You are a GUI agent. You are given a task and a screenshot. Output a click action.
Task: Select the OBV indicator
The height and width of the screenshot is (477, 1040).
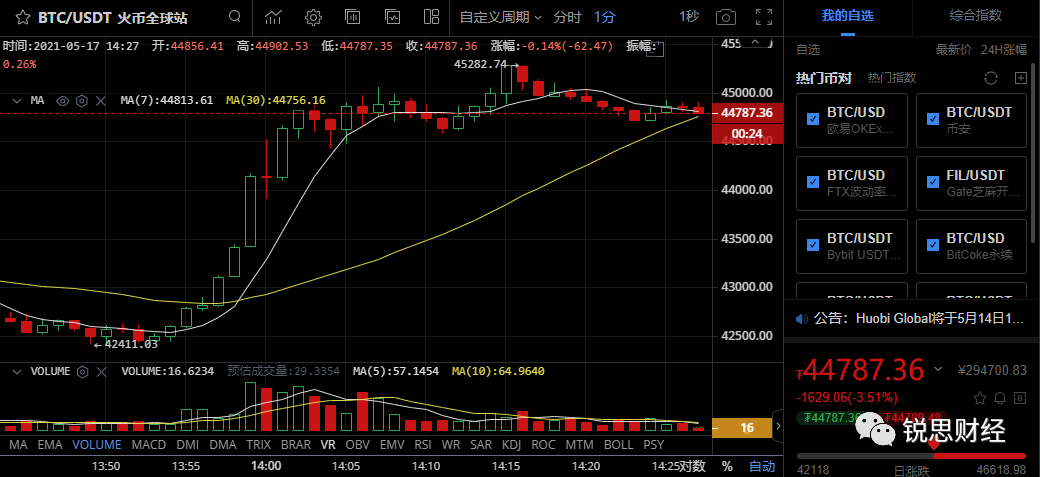click(x=358, y=444)
